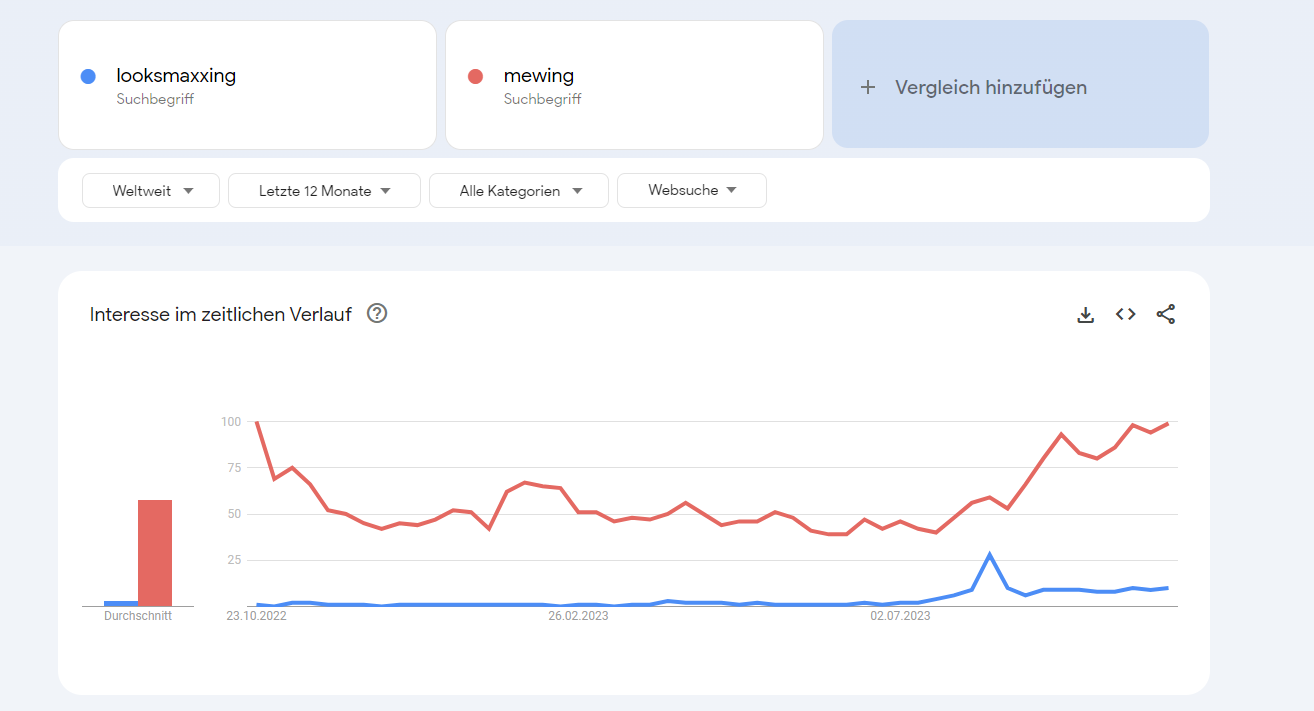Open the Letzte 12 Monate time dropdown
The image size is (1314, 711).
(x=324, y=190)
